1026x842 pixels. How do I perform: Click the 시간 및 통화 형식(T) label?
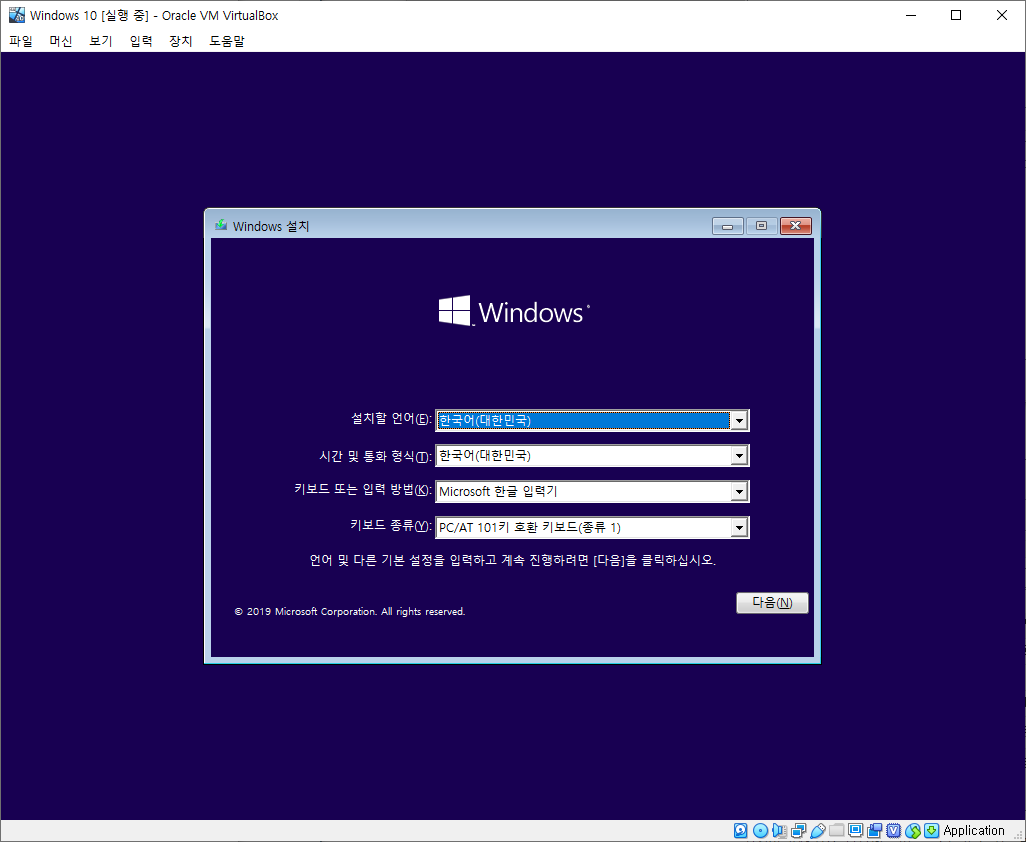[x=375, y=455]
